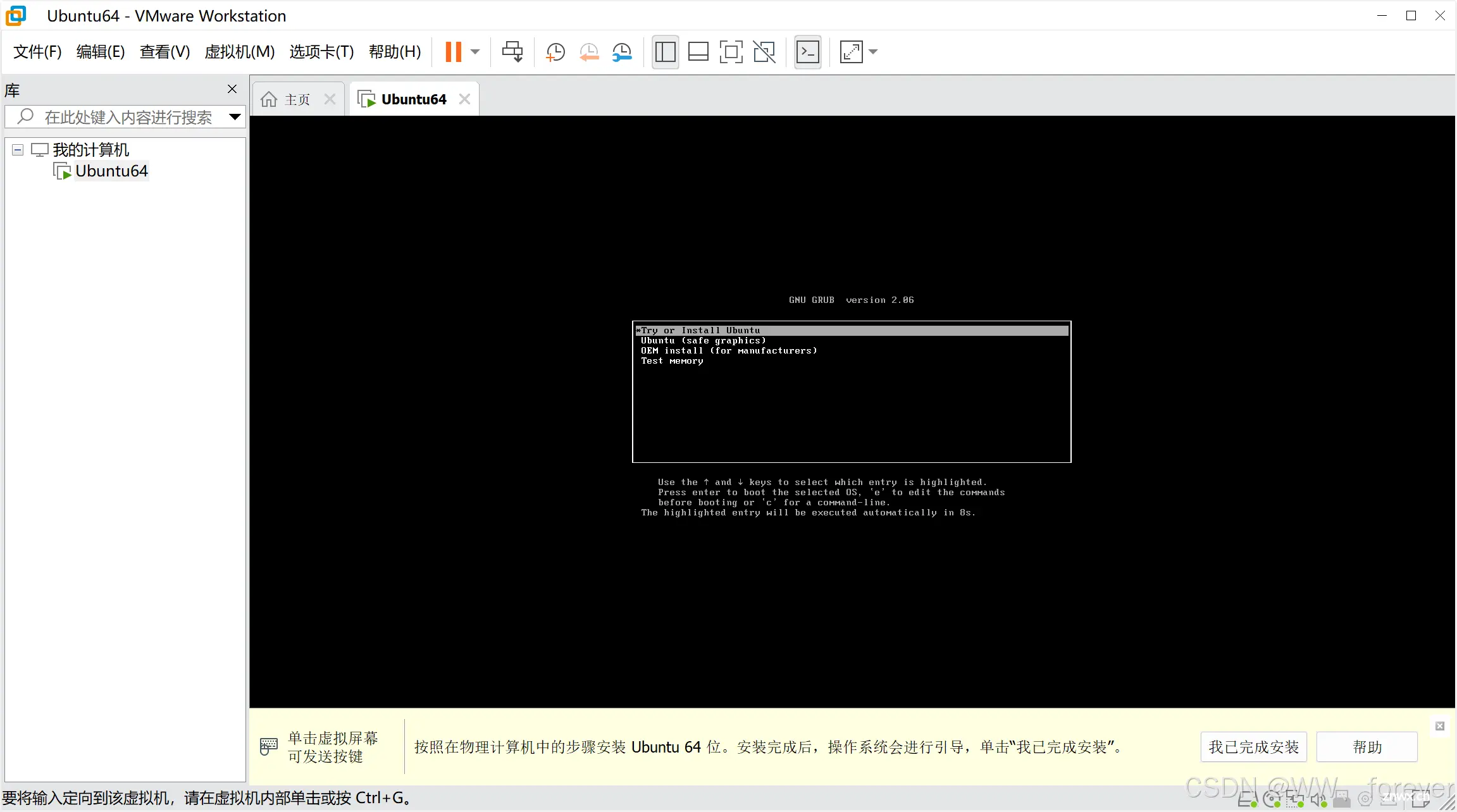Select GRUB entry Test memory

coord(672,361)
